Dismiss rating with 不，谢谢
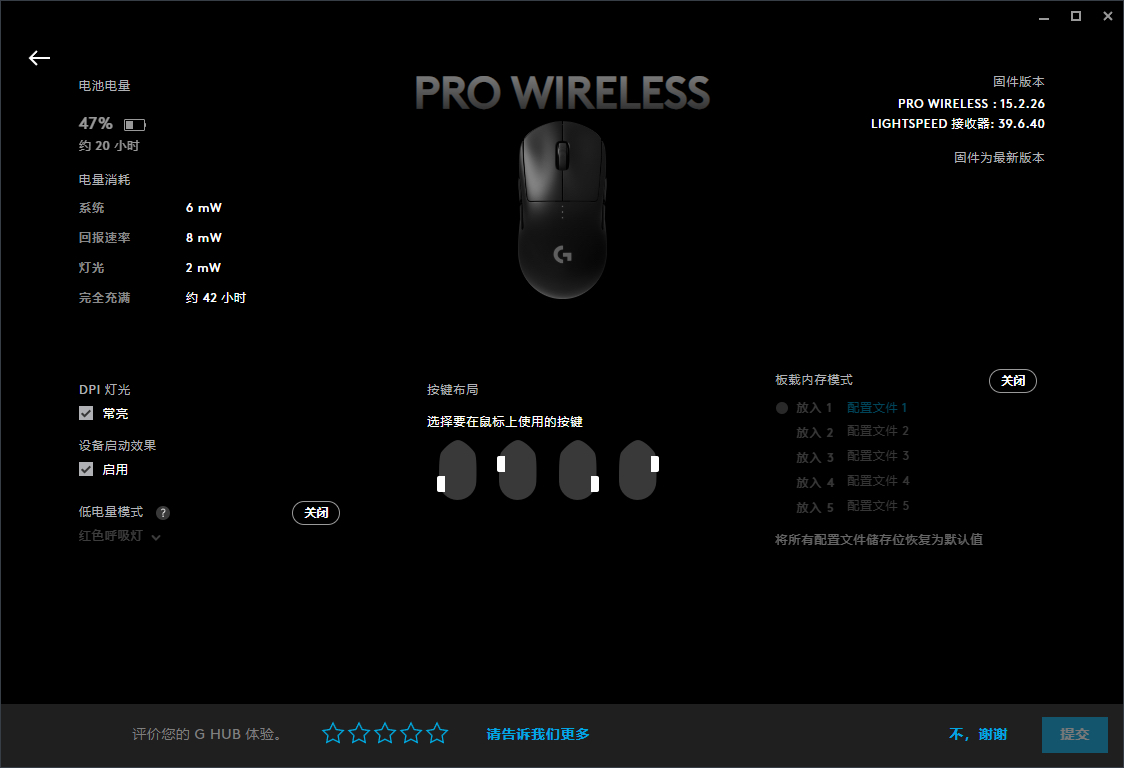The image size is (1124, 768). tap(978, 734)
